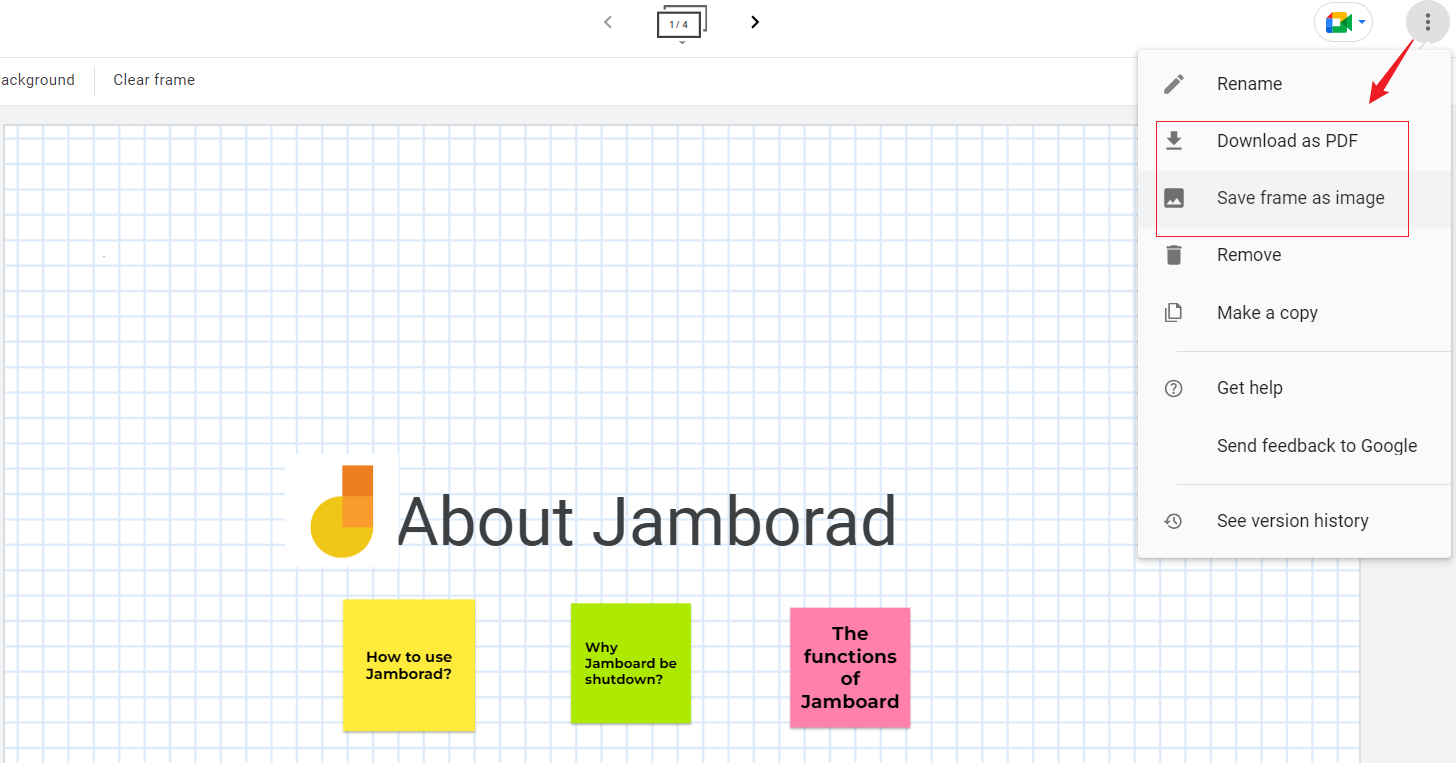Click the version history clock icon
The height and width of the screenshot is (763, 1456).
(1174, 521)
